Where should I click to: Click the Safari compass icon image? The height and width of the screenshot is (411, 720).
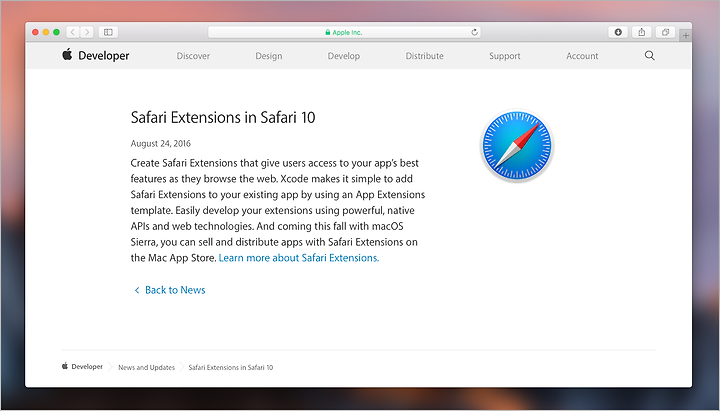coord(517,146)
